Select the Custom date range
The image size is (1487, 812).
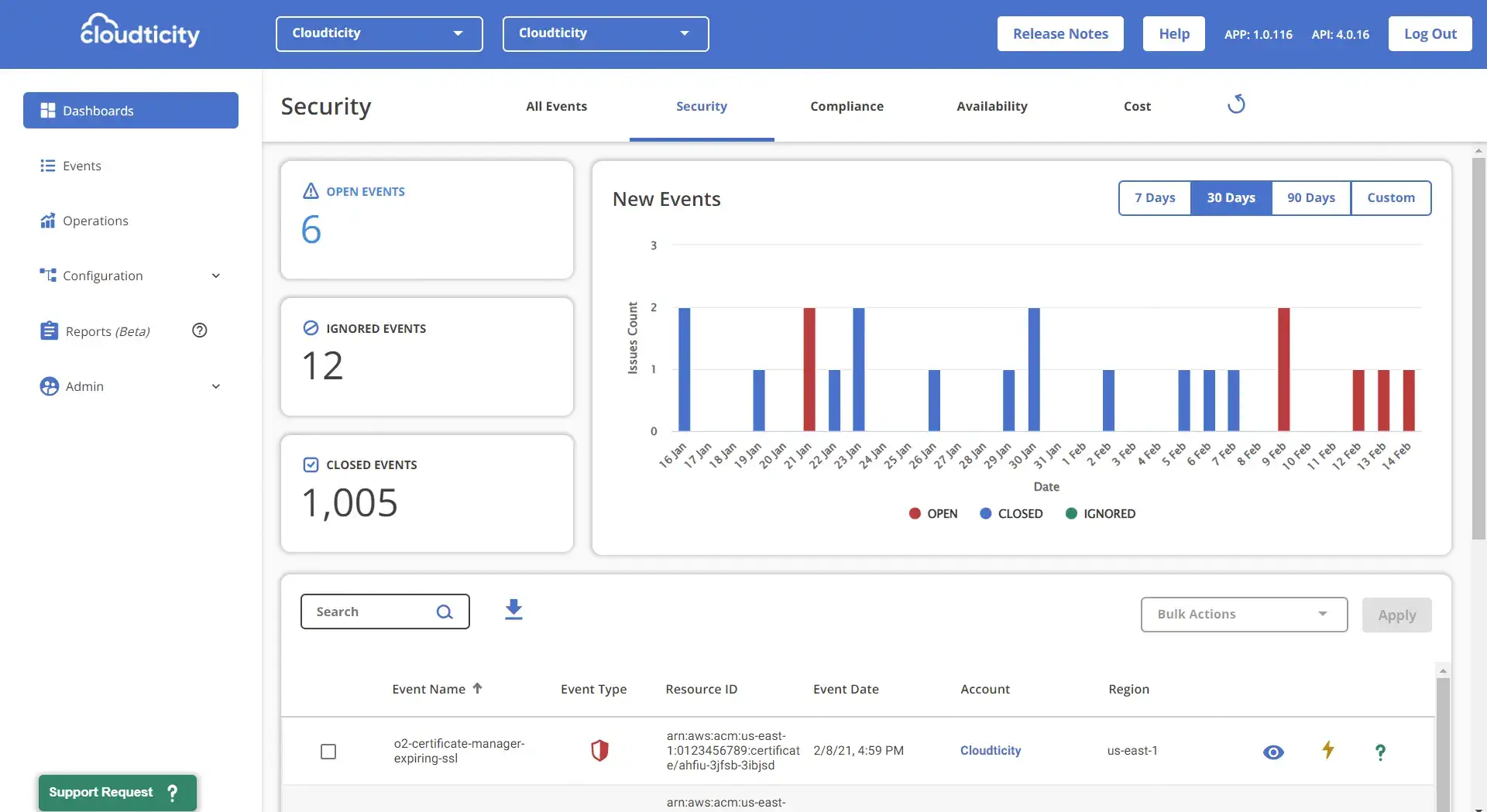pyautogui.click(x=1391, y=198)
